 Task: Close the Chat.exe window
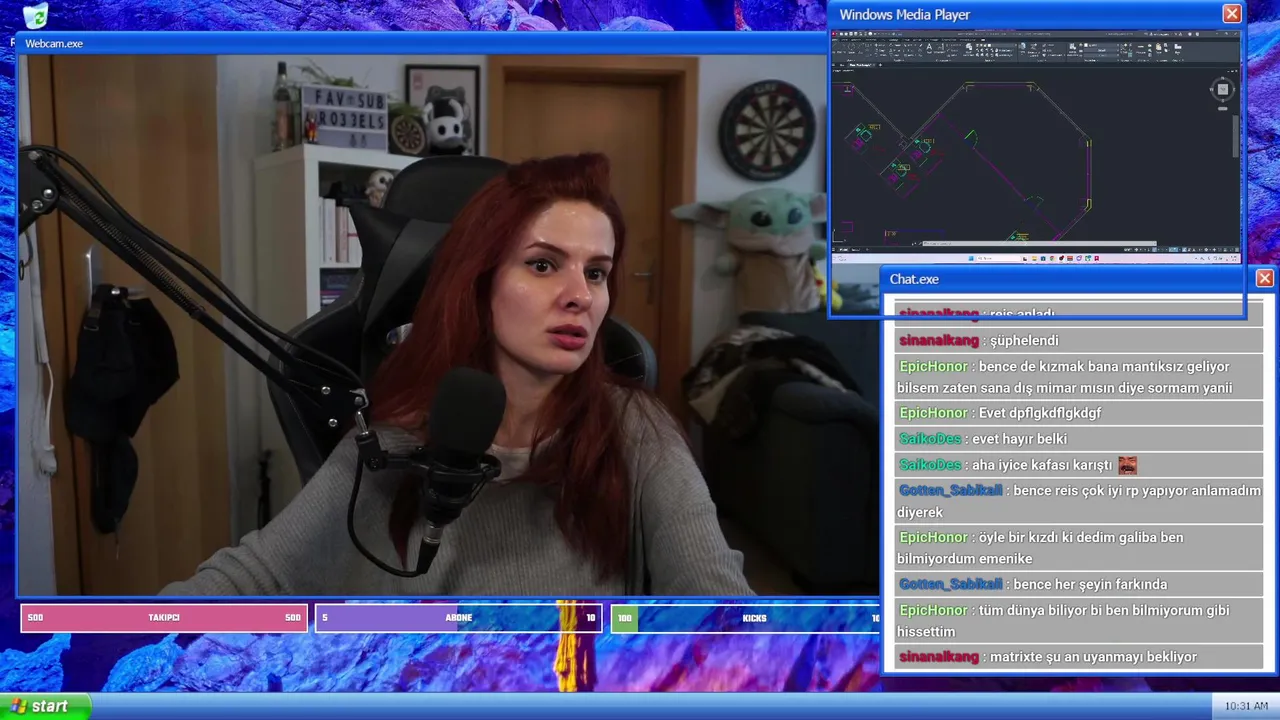[x=1264, y=278]
